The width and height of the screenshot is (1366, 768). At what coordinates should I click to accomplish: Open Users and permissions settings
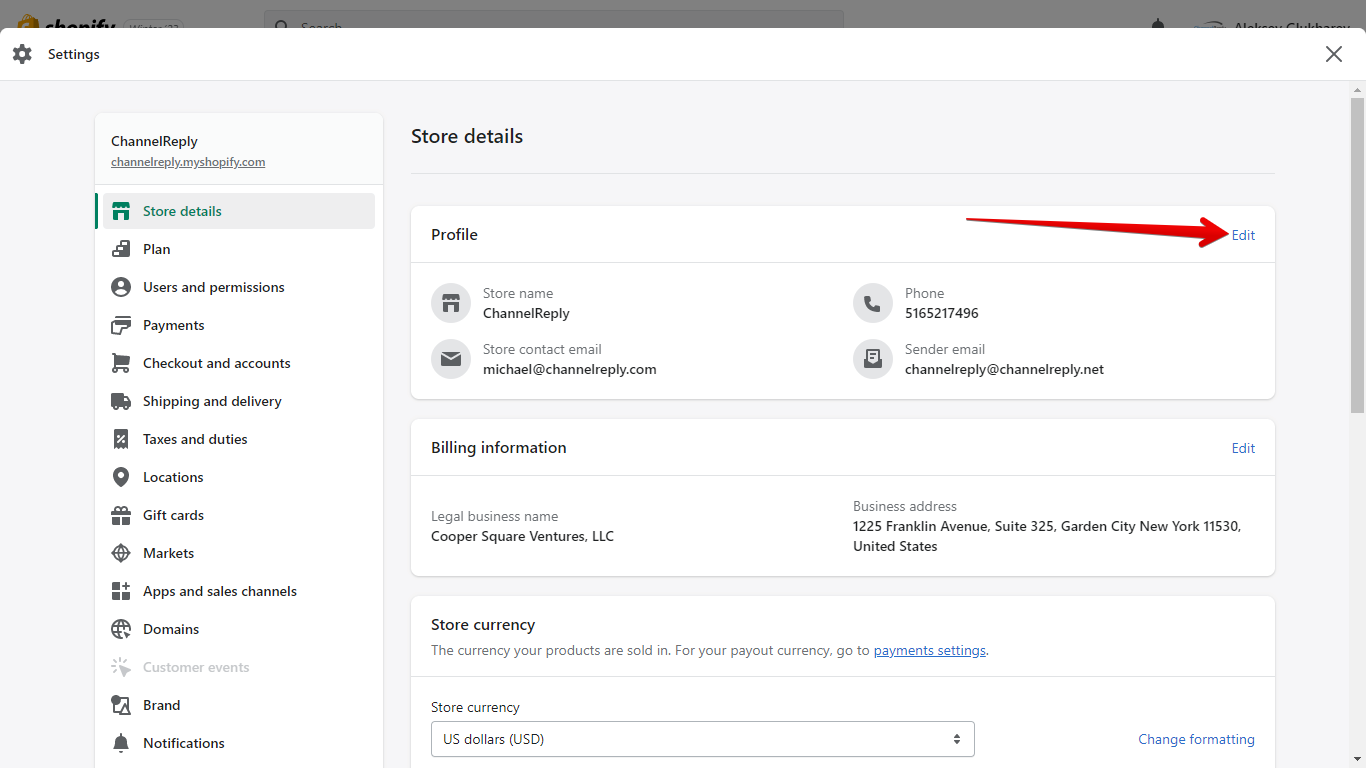point(239,287)
